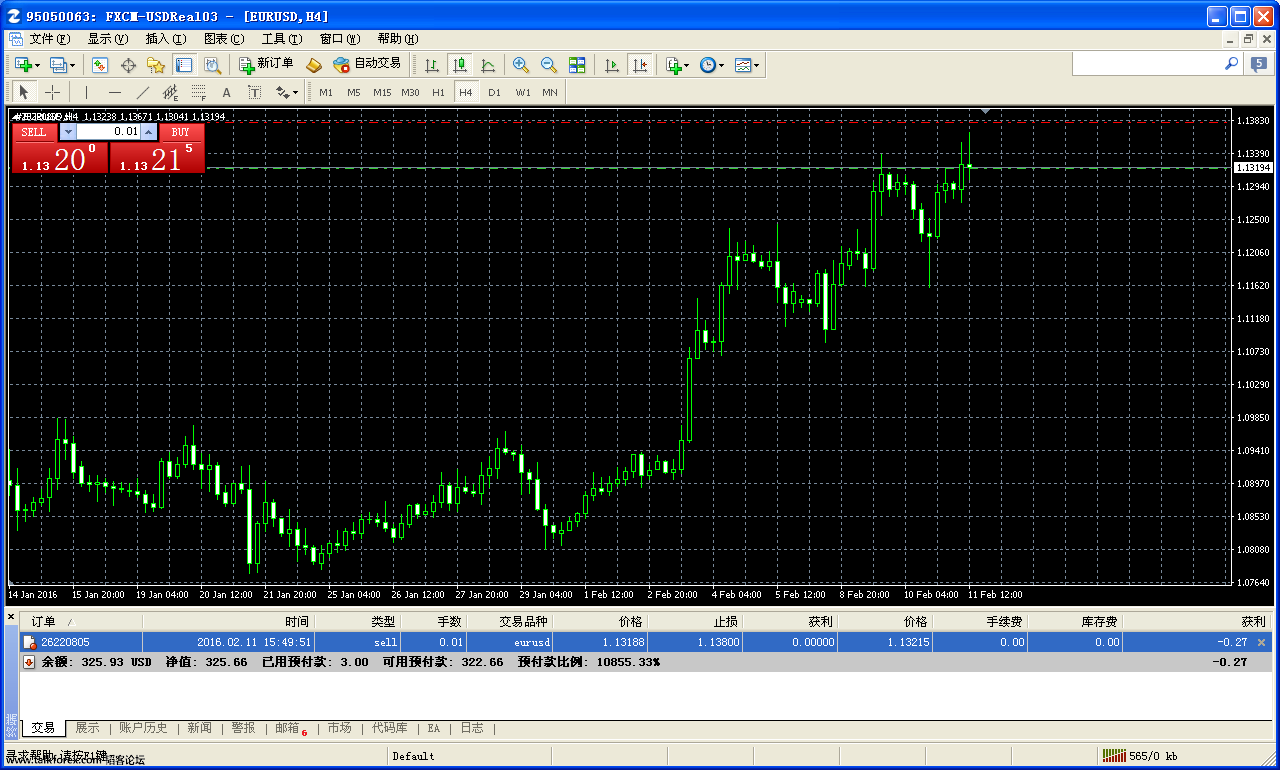Sort by the 订单 column header
This screenshot has height=770, width=1280.
80,622
